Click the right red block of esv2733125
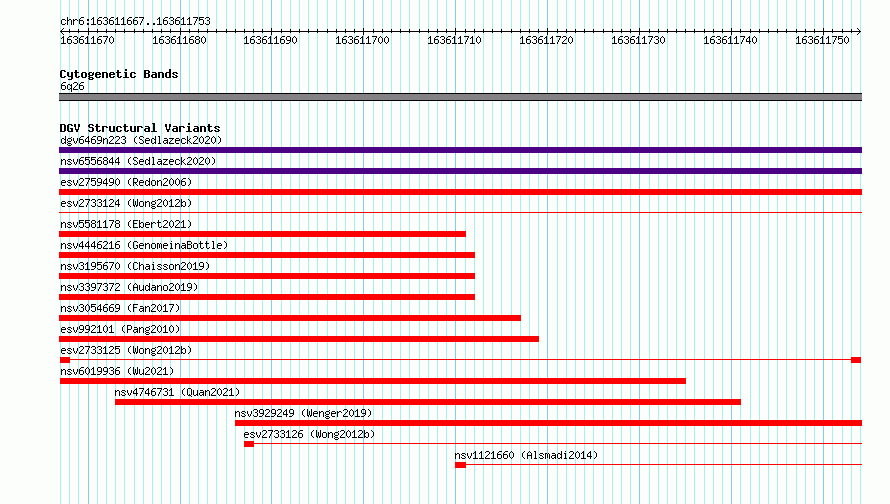Image resolution: width=890 pixels, height=504 pixels. pos(857,360)
